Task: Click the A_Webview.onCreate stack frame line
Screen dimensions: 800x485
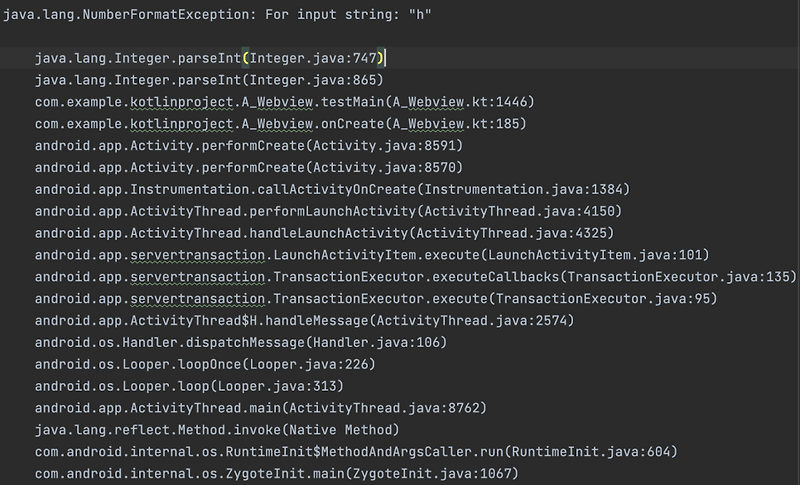Action: (281, 124)
